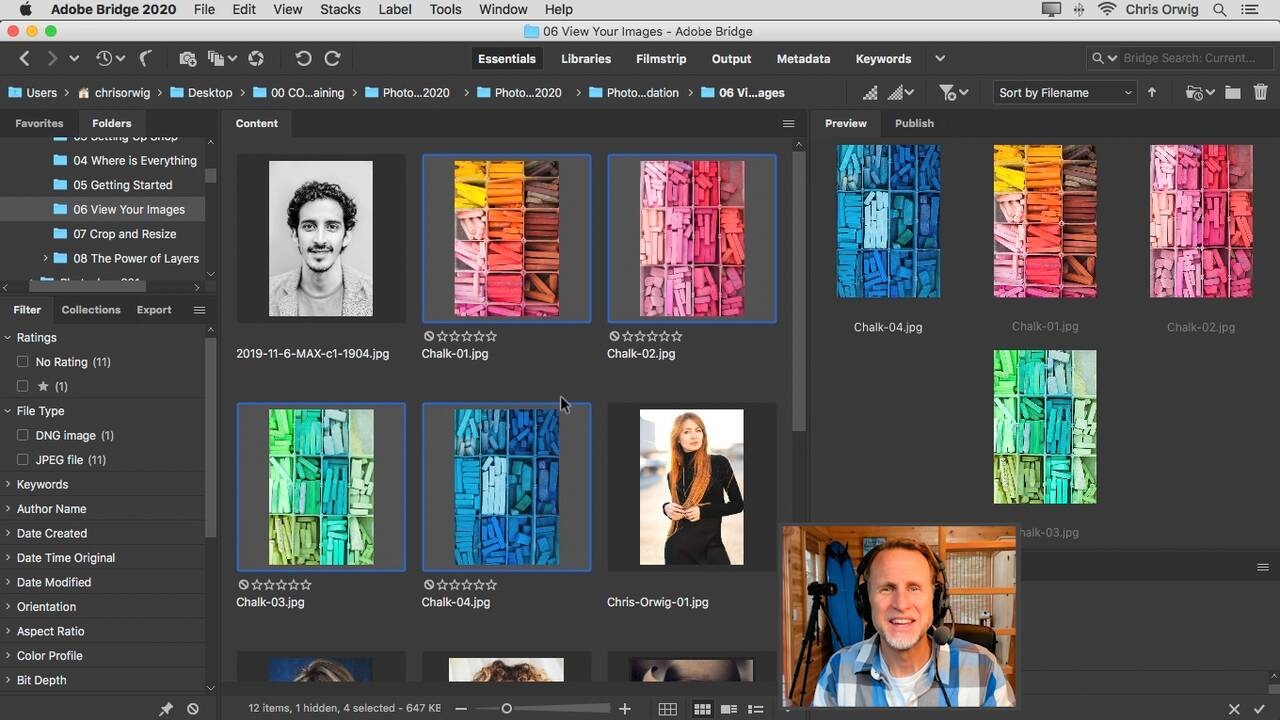Switch to the Filmstrip workspace
Image resolution: width=1280 pixels, height=720 pixels.
[661, 59]
